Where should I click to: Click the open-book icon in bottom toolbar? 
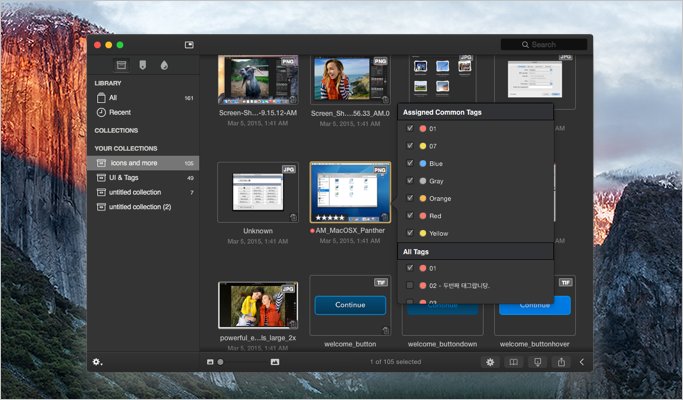click(x=514, y=362)
